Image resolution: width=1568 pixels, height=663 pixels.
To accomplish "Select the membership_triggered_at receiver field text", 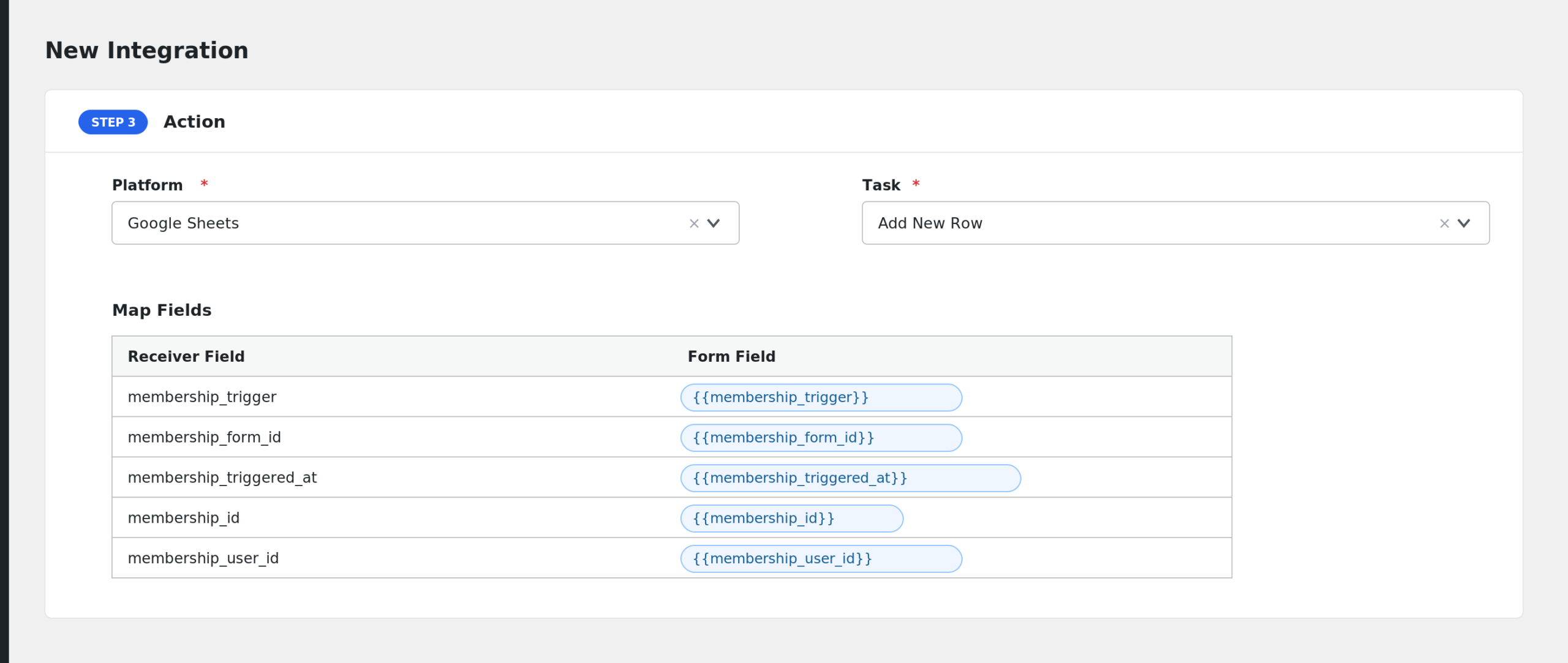I will click(x=222, y=478).
